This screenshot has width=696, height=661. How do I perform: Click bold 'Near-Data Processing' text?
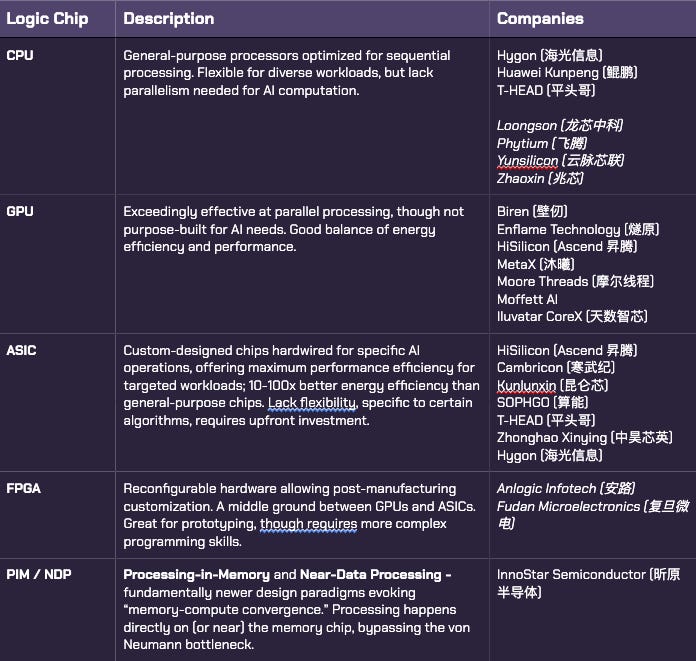tap(371, 574)
